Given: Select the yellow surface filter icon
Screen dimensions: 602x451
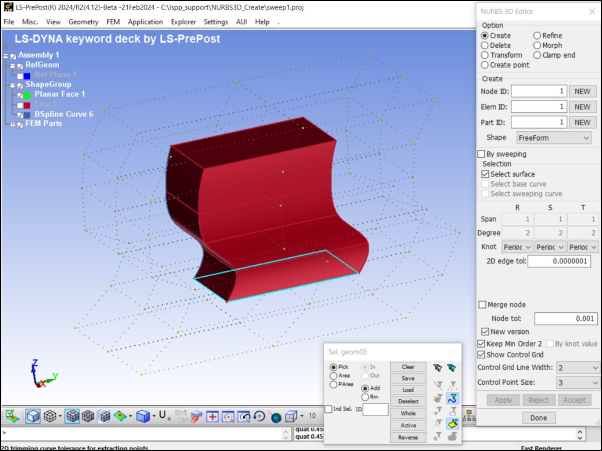Looking at the screenshot, I should [x=452, y=425].
